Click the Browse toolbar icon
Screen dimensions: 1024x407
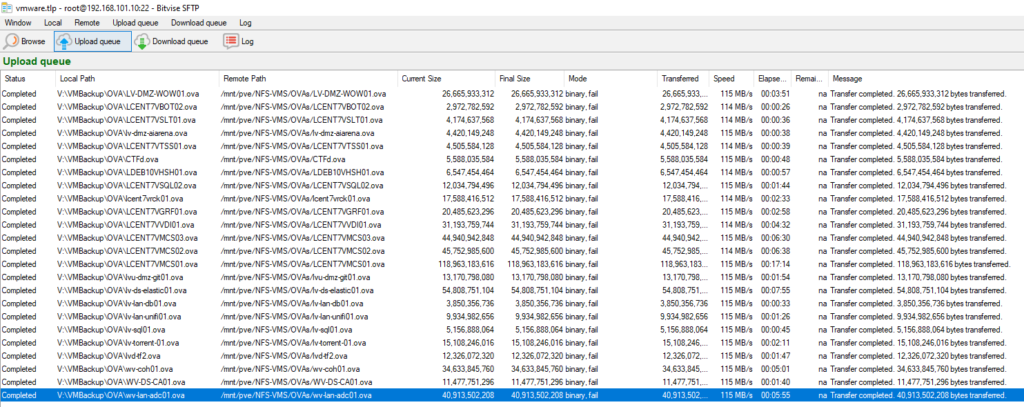coord(11,41)
